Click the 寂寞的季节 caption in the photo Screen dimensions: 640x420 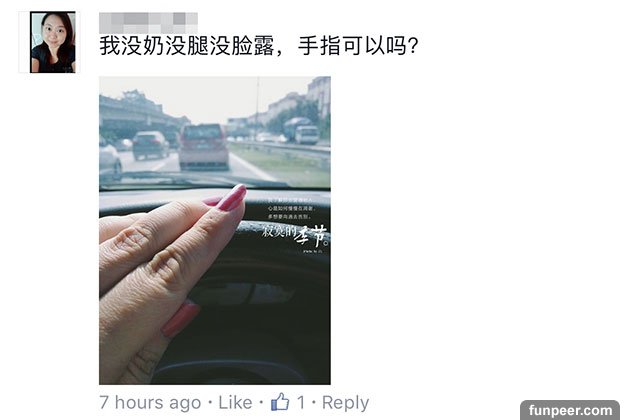click(x=295, y=235)
